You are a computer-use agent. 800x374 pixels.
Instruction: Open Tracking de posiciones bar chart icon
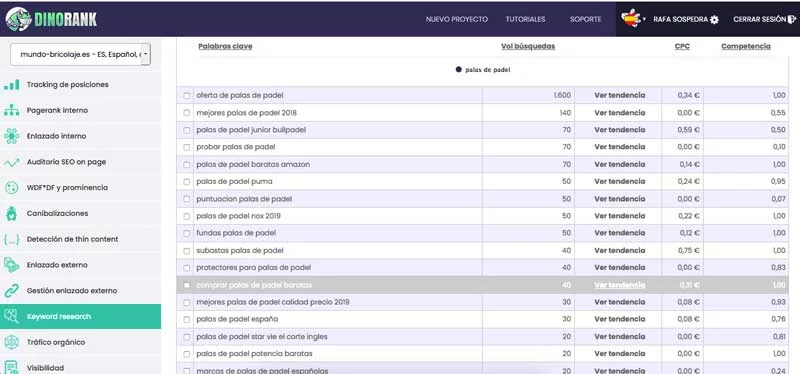click(11, 85)
